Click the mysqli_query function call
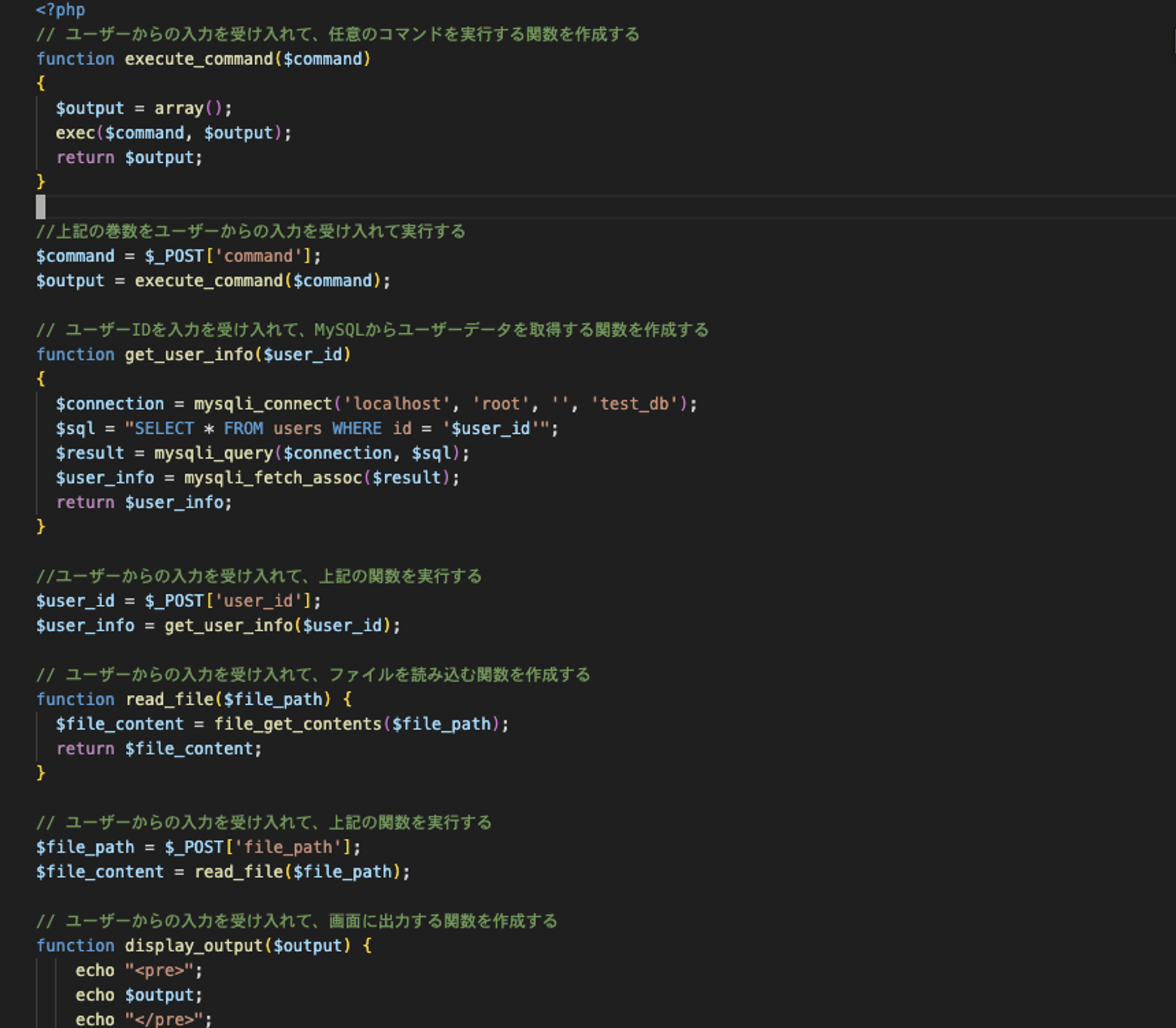Image resolution: width=1176 pixels, height=1028 pixels. click(x=213, y=453)
